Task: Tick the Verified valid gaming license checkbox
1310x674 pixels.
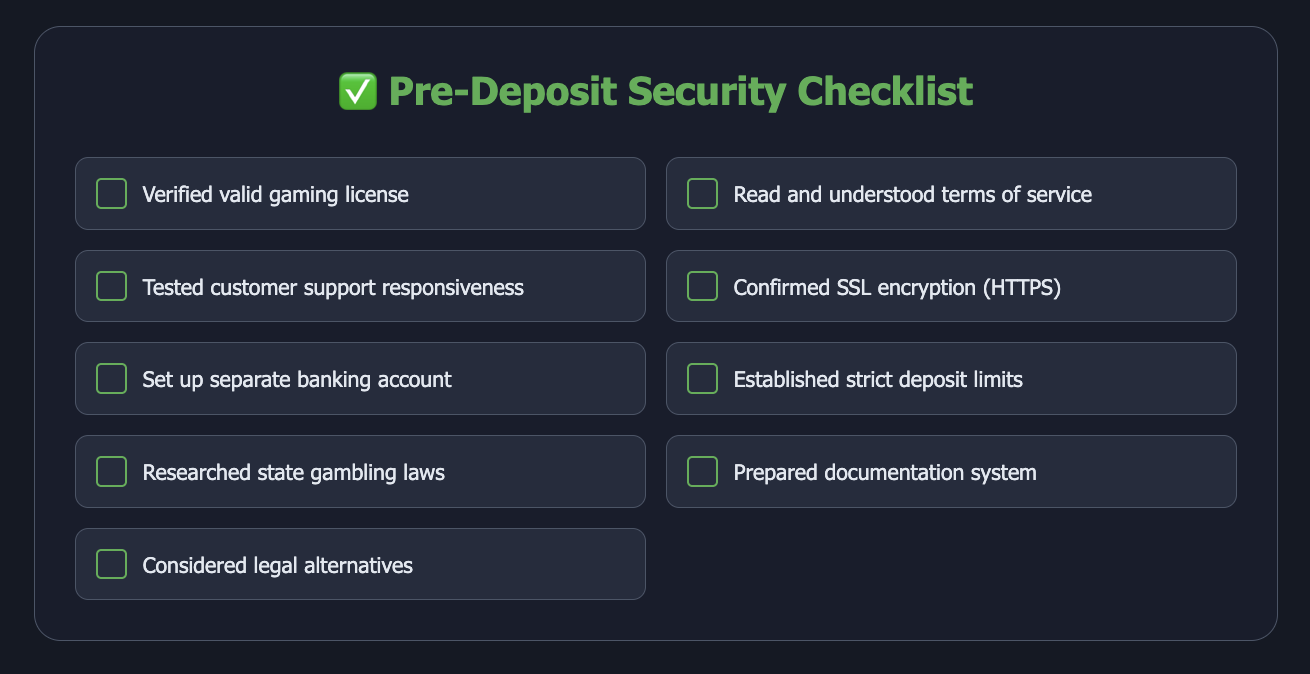Action: point(111,193)
